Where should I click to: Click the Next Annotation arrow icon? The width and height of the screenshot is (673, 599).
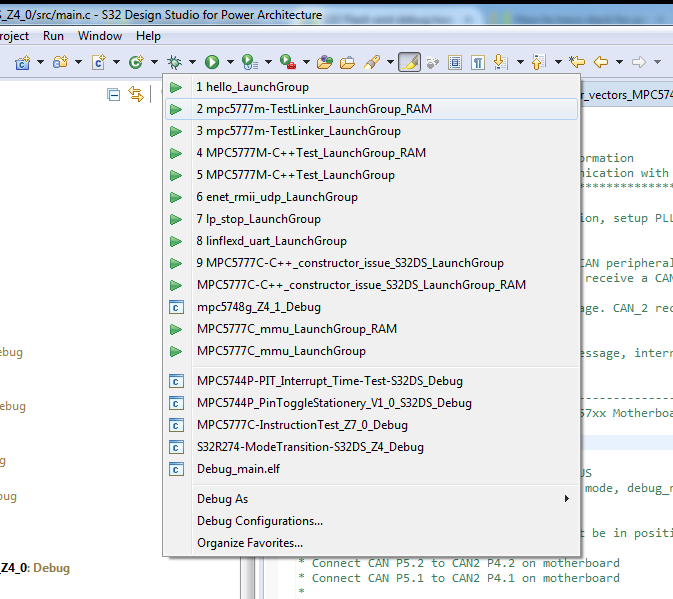coord(501,63)
